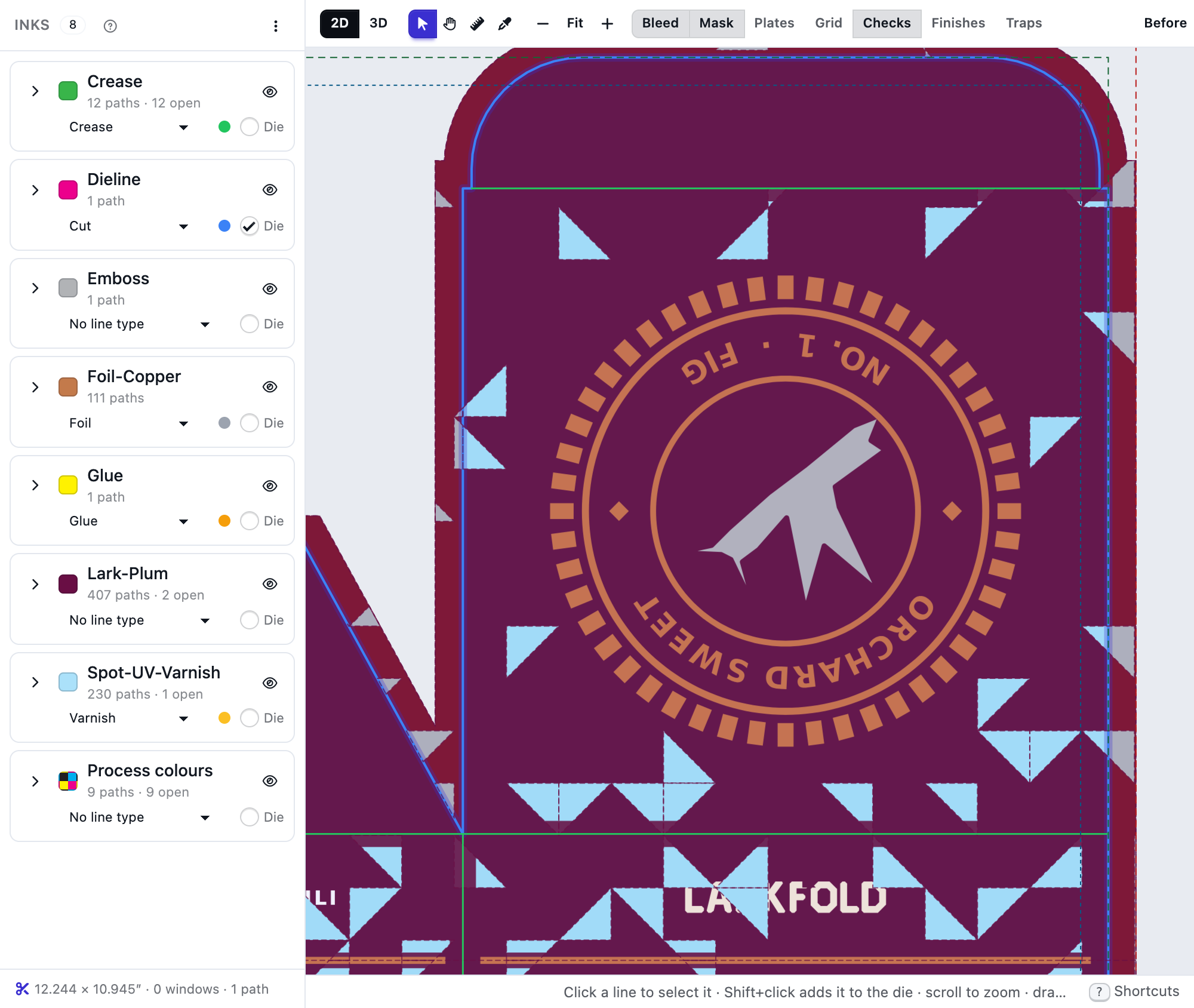
Task: Toggle Spot-UV-Varnish visibility eye
Action: click(x=270, y=683)
